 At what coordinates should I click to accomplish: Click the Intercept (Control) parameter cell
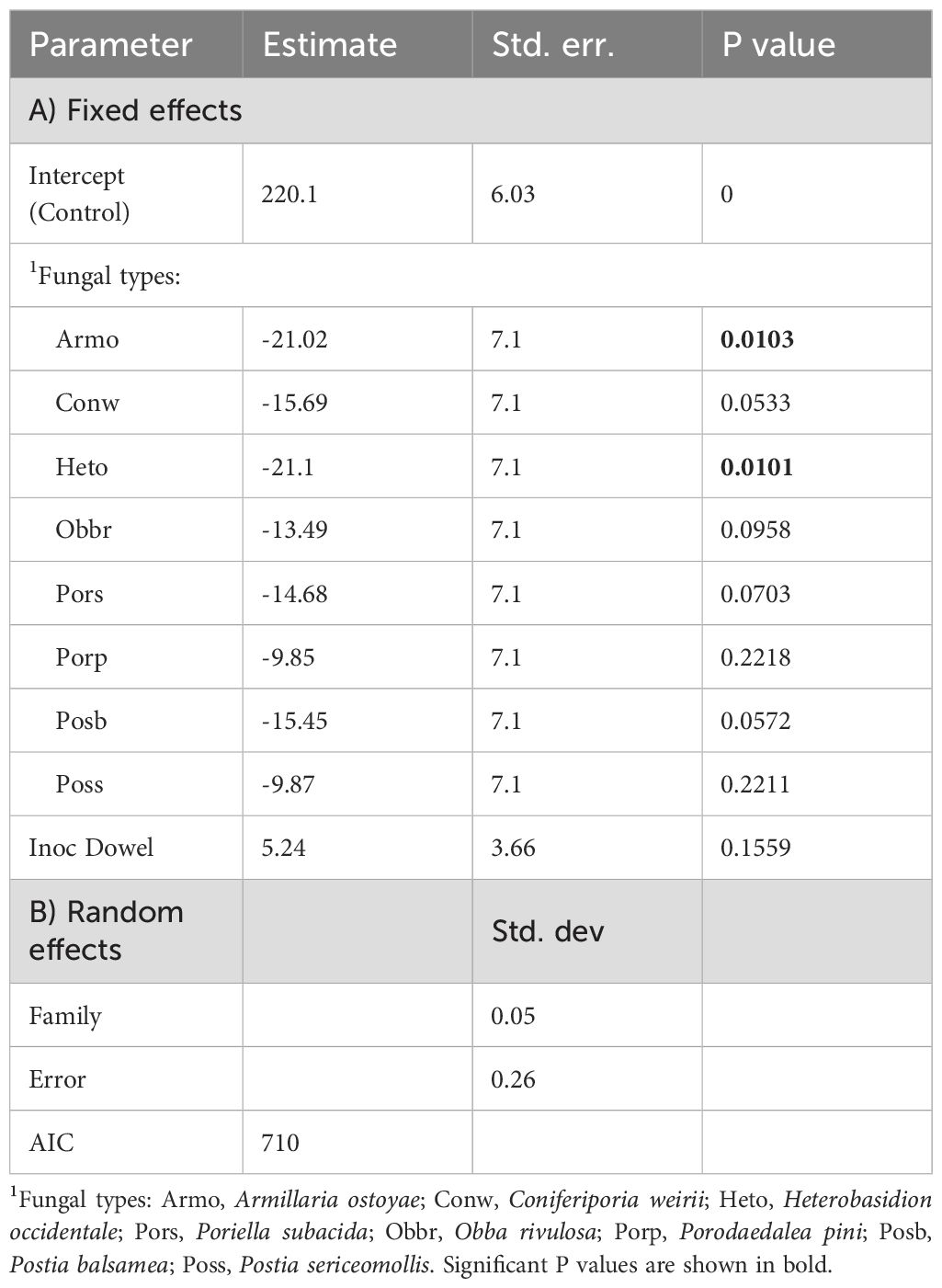pyautogui.click(x=79, y=194)
